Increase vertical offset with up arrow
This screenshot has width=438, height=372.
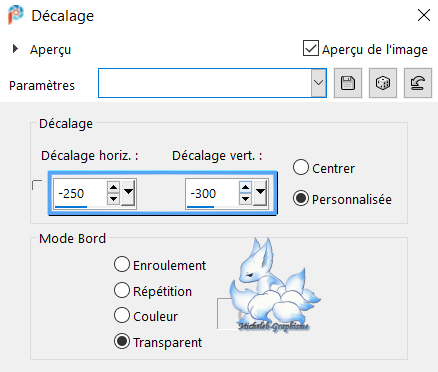click(245, 187)
